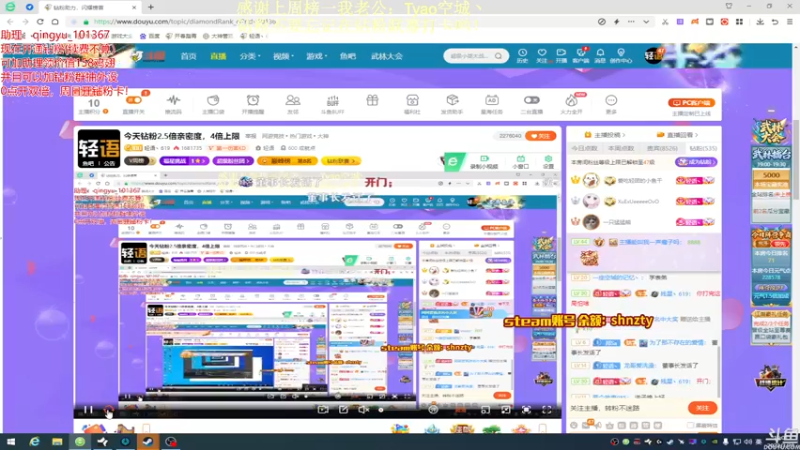
Task: Click the player refresh icon
Action: tap(108, 410)
